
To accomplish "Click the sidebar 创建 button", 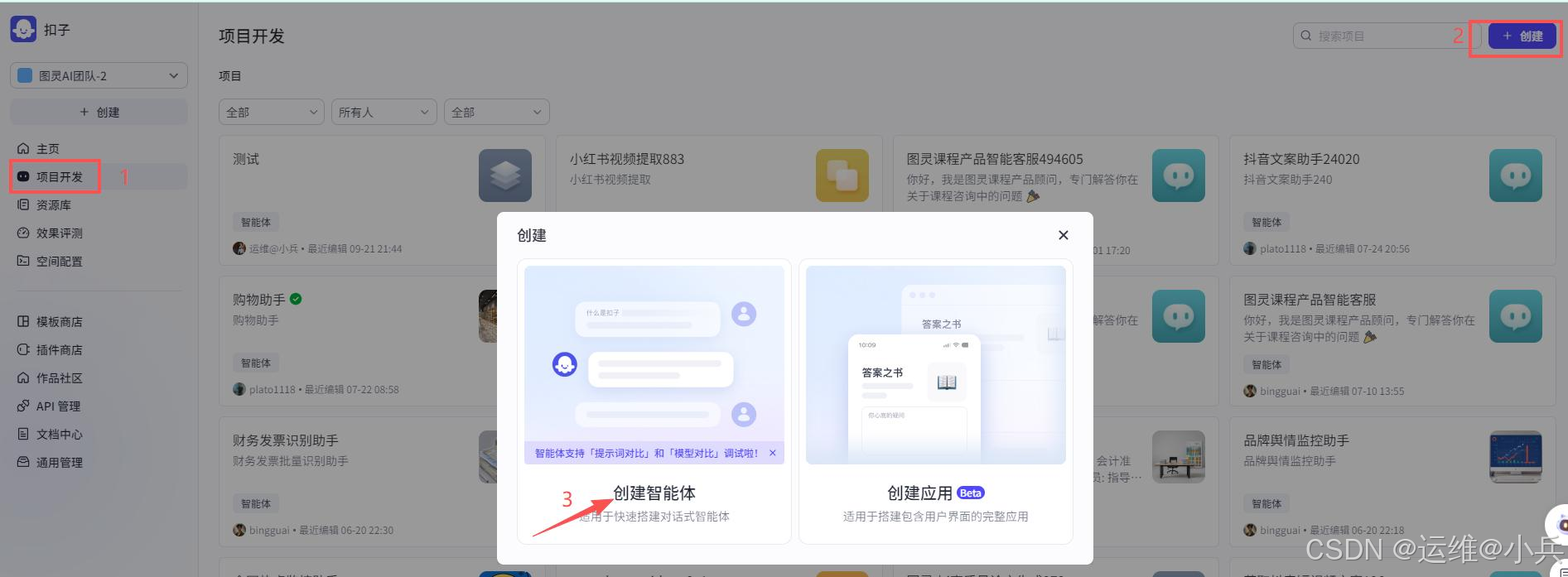I will pos(99,112).
